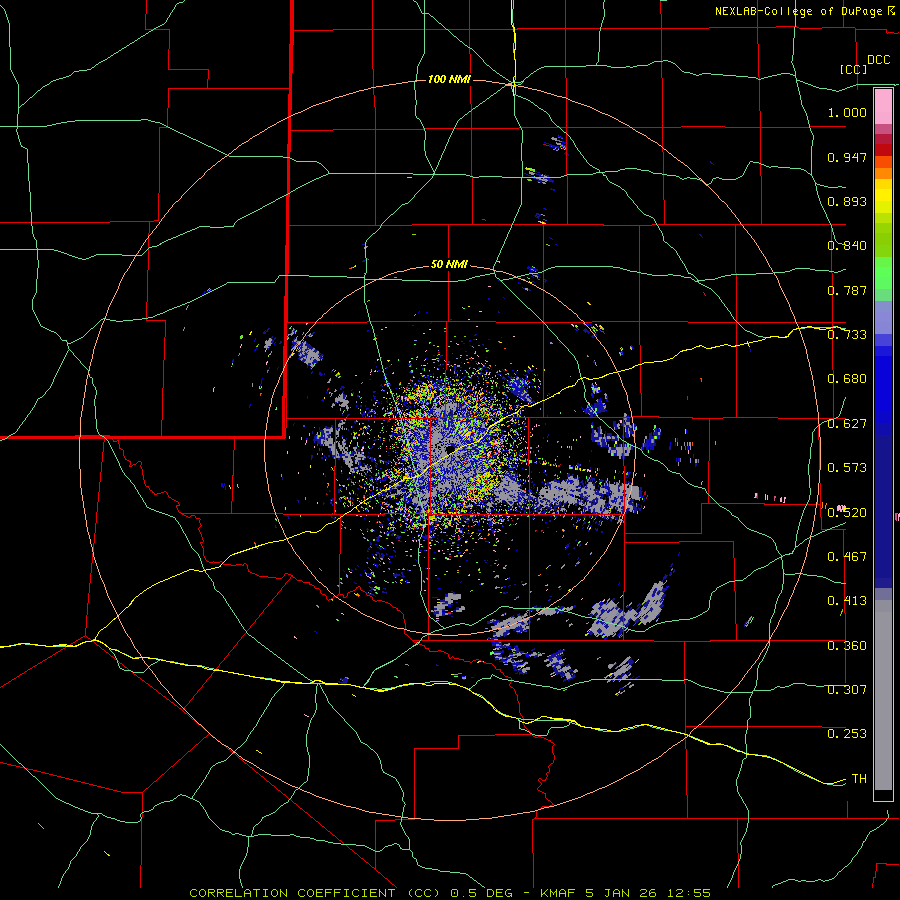The height and width of the screenshot is (900, 900).
Task: Select the 0.627 scale value
Action: pyautogui.click(x=847, y=424)
